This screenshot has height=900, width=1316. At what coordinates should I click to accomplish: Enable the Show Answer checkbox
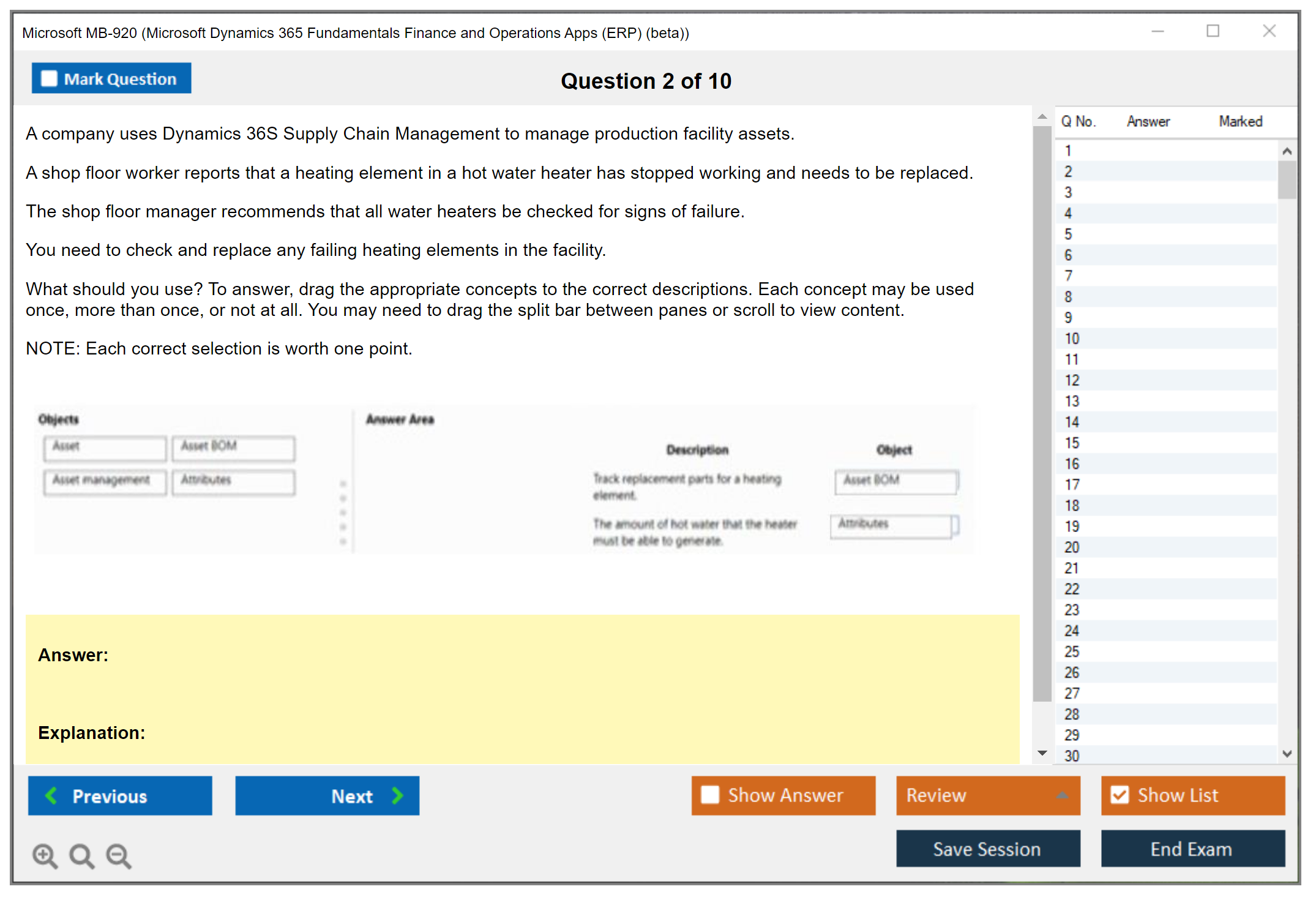(x=710, y=795)
